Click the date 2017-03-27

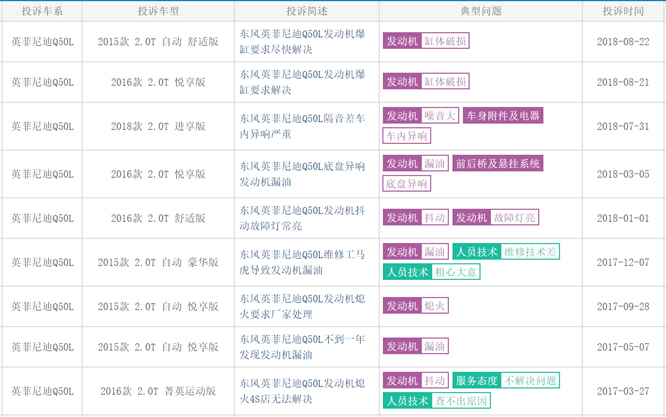[623, 391]
